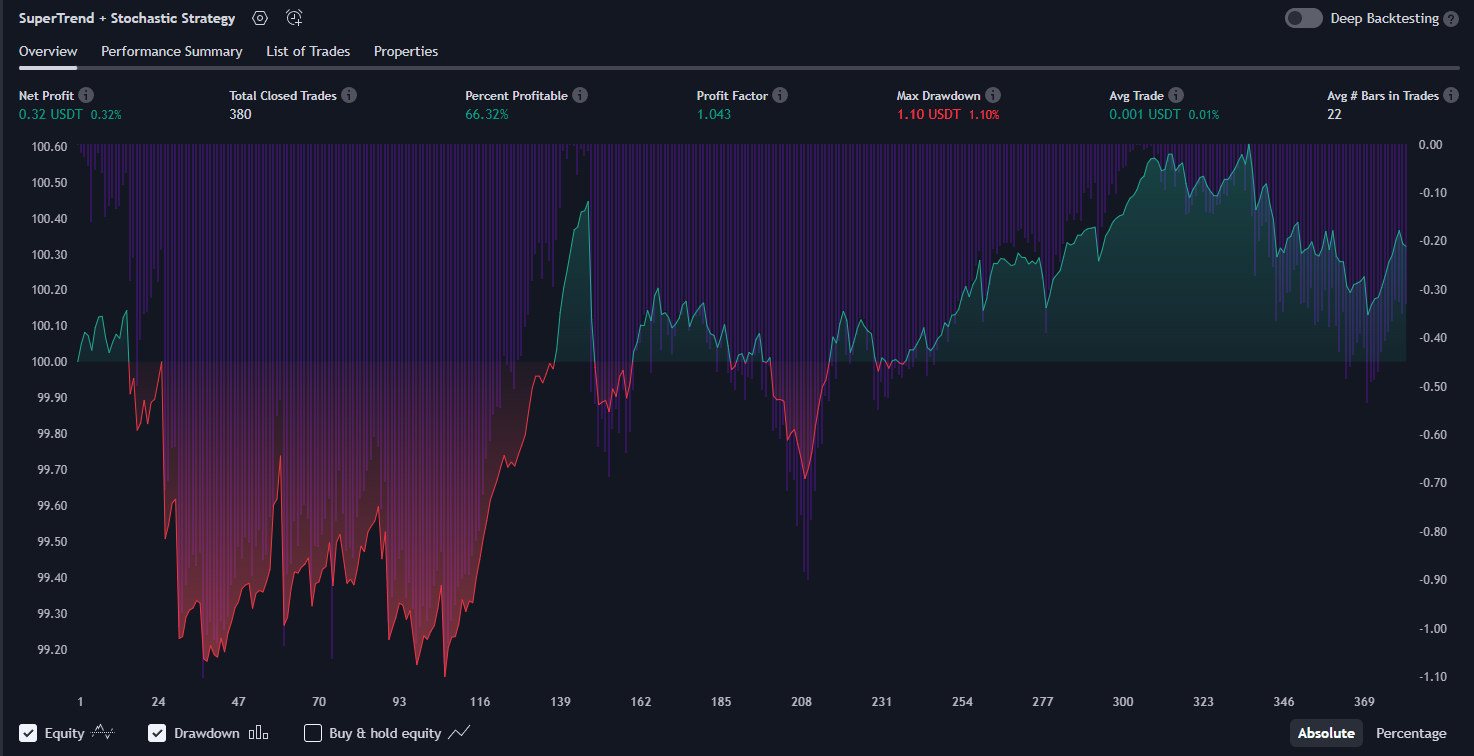Show Percent Profitable info icon

[x=580, y=95]
